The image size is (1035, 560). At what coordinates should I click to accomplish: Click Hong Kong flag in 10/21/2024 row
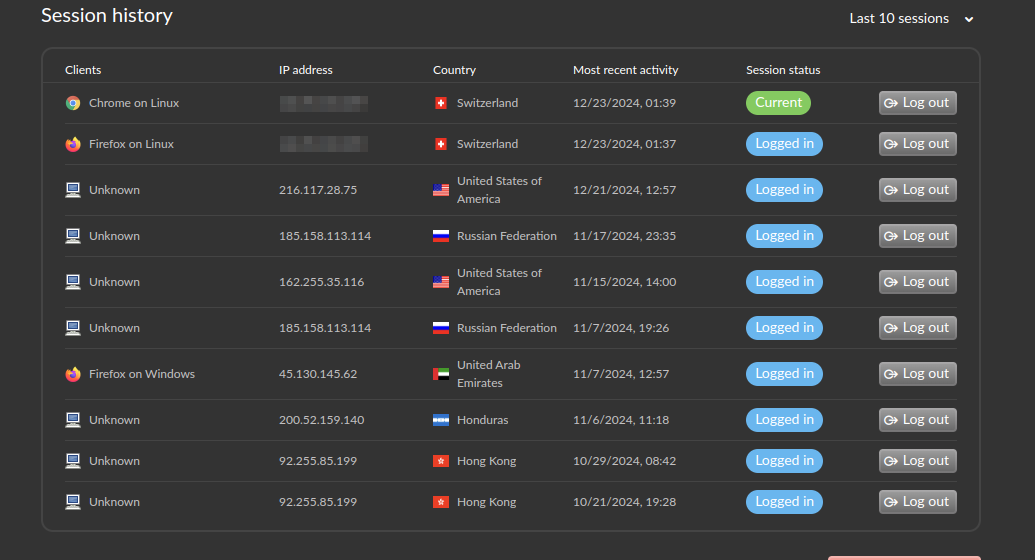(441, 502)
